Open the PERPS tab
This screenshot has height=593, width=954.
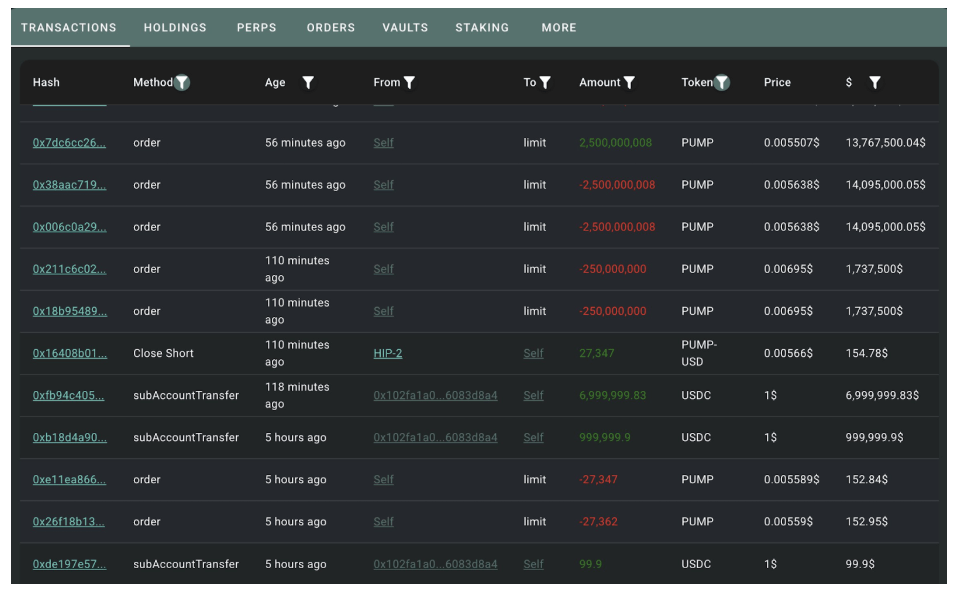[256, 27]
